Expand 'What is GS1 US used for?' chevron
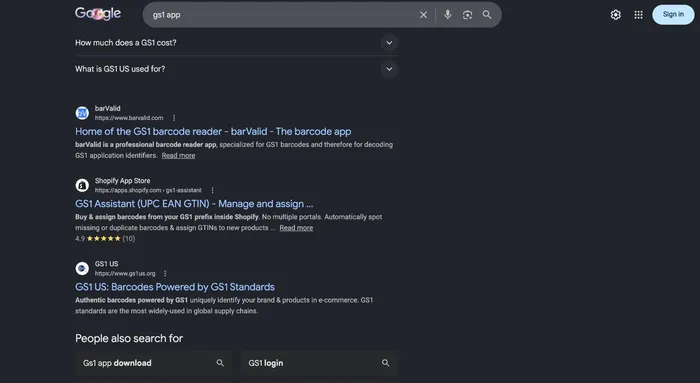 coord(389,69)
